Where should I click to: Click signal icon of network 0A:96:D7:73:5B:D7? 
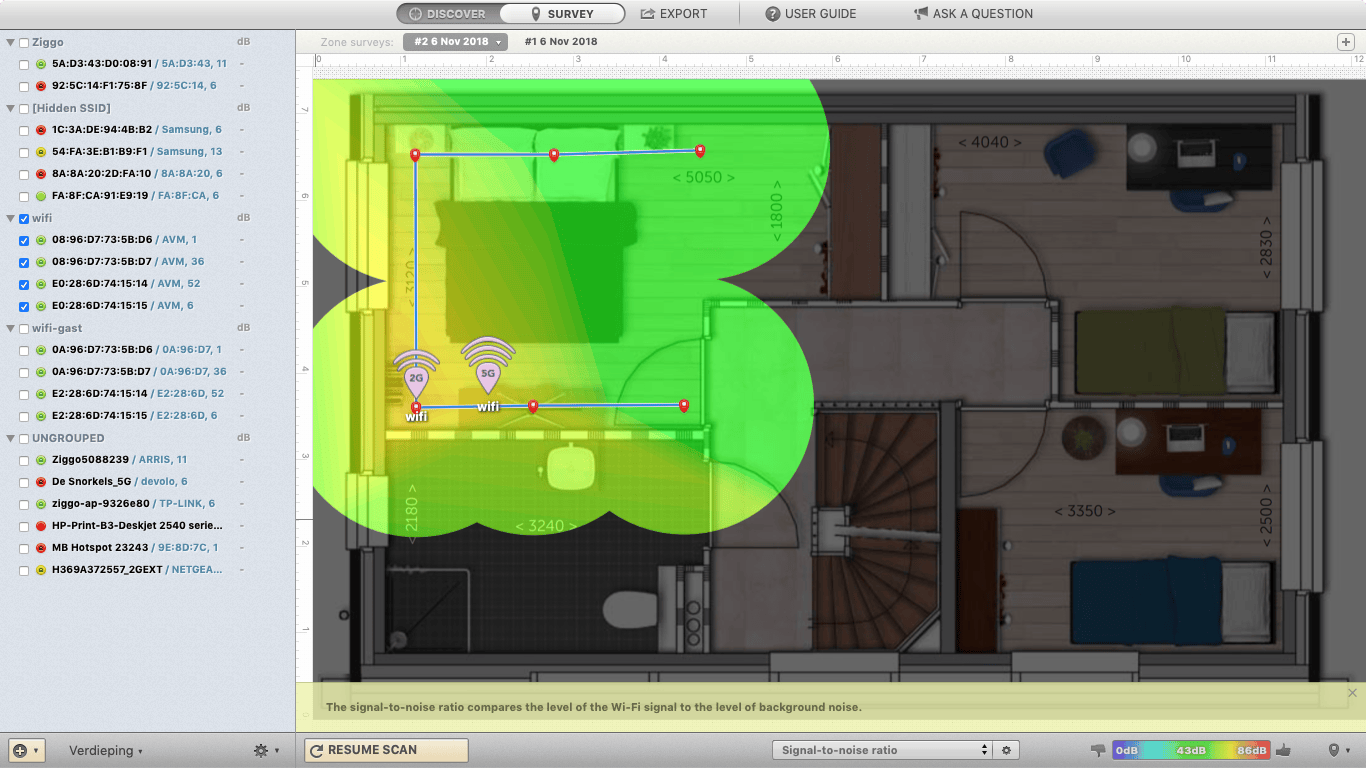(41, 372)
